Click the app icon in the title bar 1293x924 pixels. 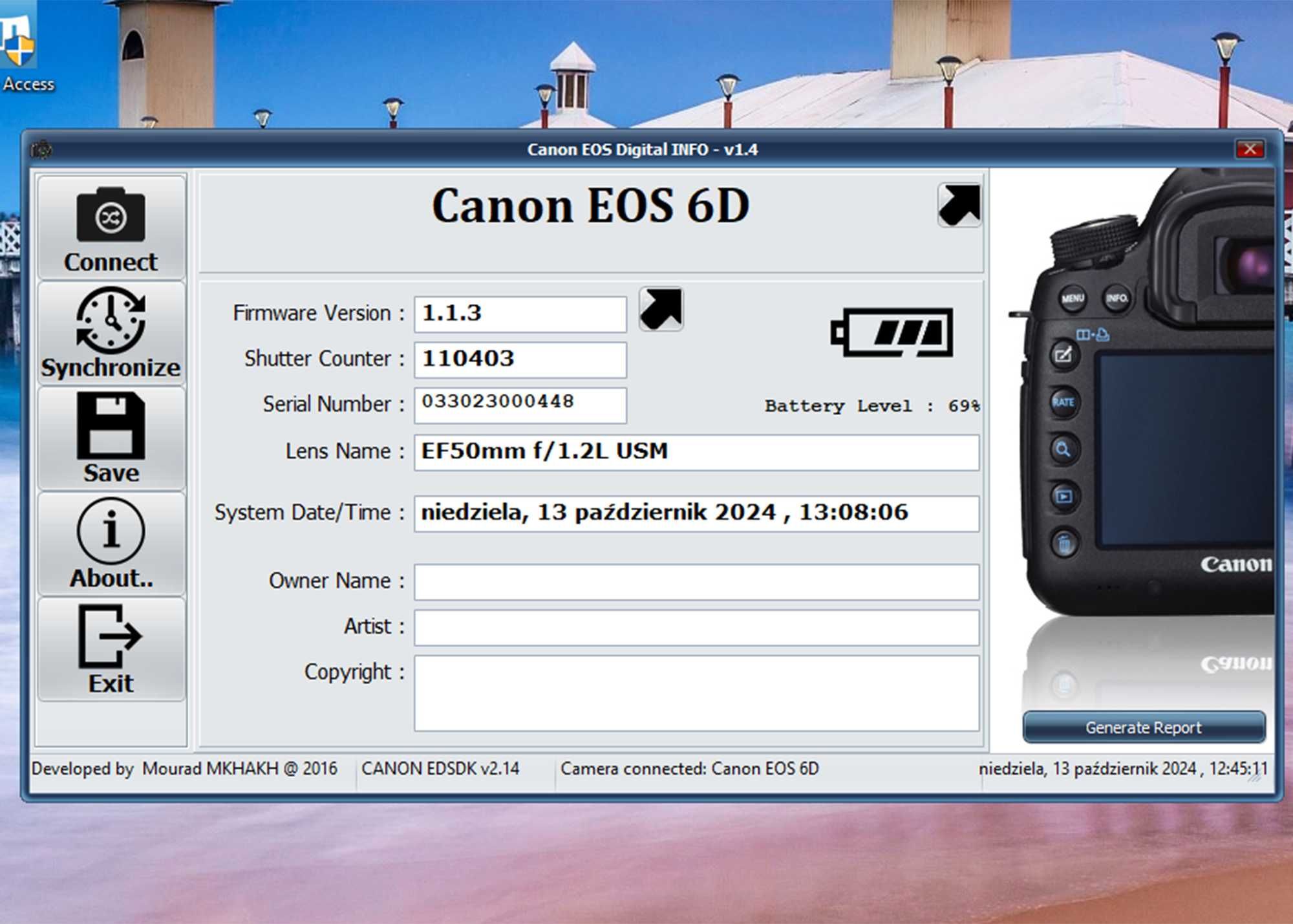[x=41, y=149]
